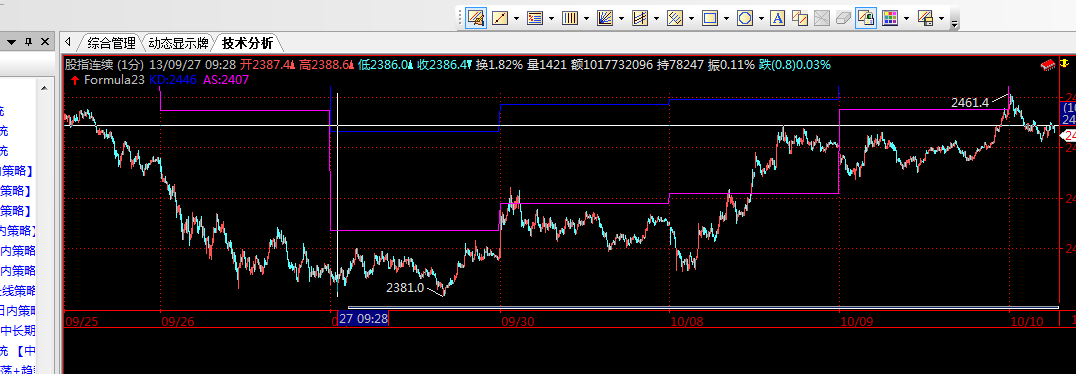Image resolution: width=1076 pixels, height=374 pixels.
Task: Select the diagonal parallel lines tool
Action: [675, 18]
